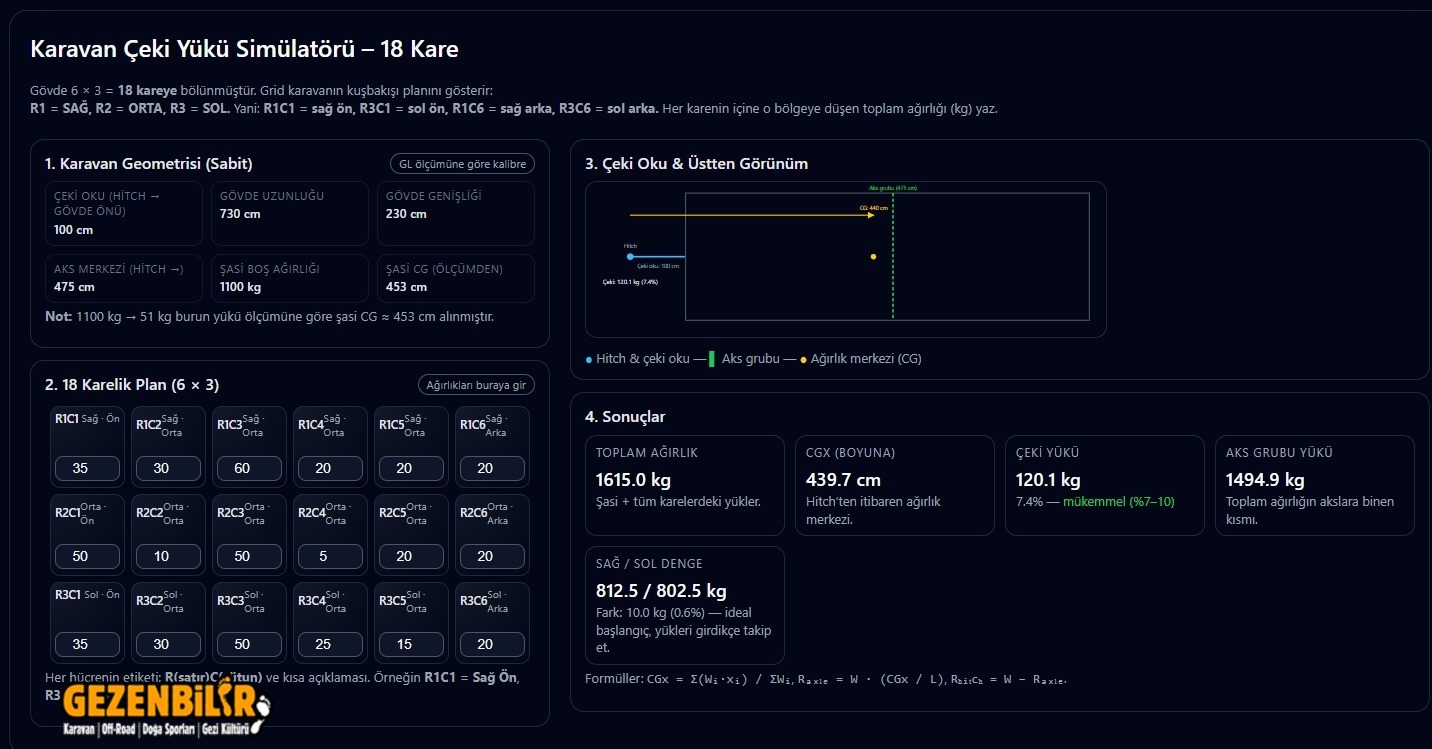Image resolution: width=1432 pixels, height=749 pixels.
Task: Click the yellow CG arrow line
Action: pyautogui.click(x=750, y=215)
